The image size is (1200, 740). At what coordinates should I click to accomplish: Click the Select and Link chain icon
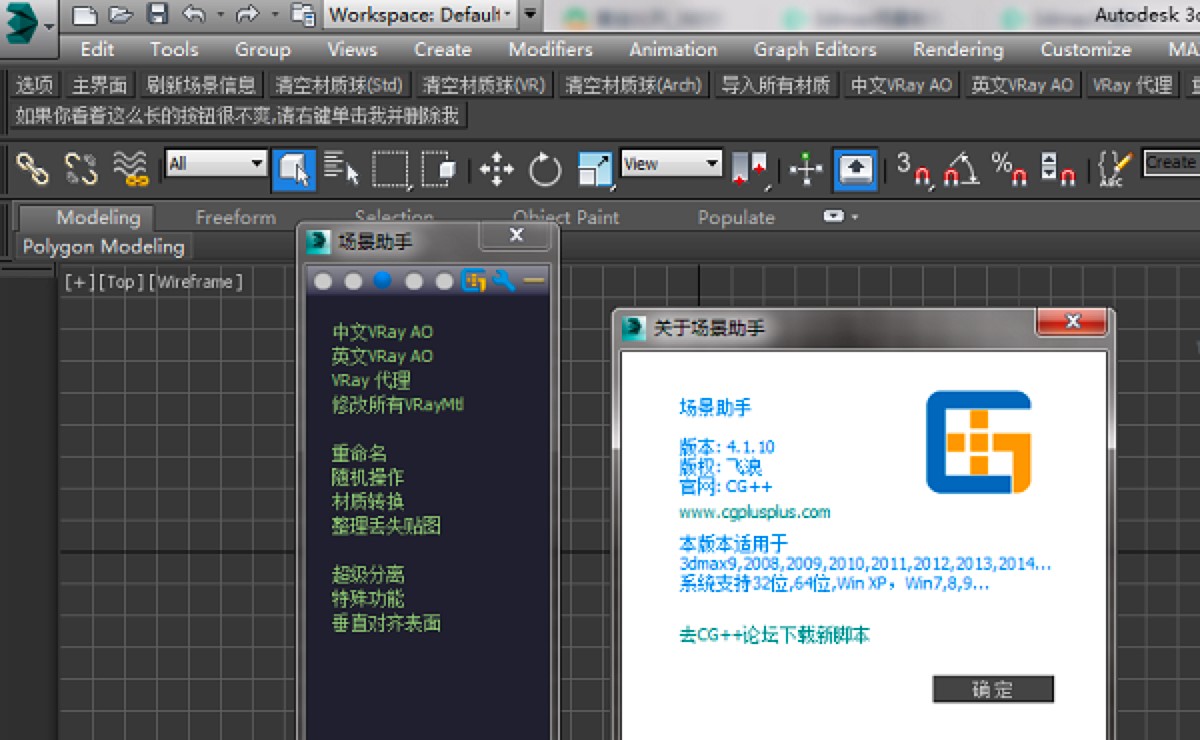(x=33, y=168)
